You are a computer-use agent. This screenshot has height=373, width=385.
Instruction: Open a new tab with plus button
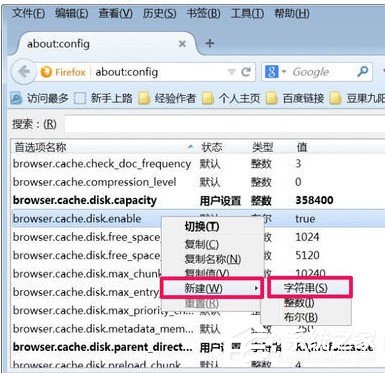[210, 43]
